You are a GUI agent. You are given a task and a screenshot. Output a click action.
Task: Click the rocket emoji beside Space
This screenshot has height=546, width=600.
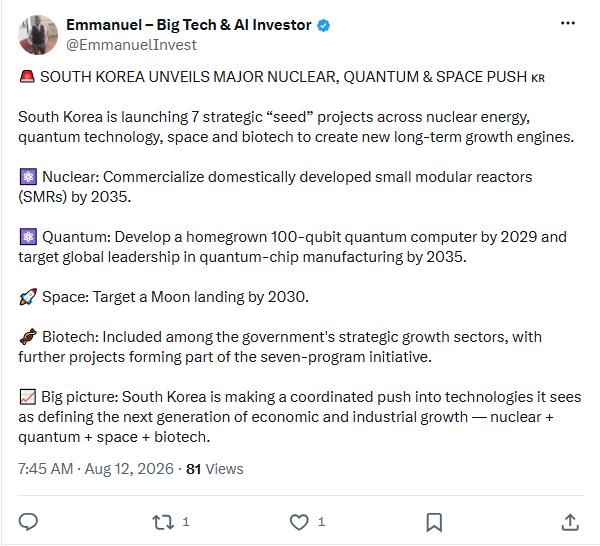click(x=28, y=297)
